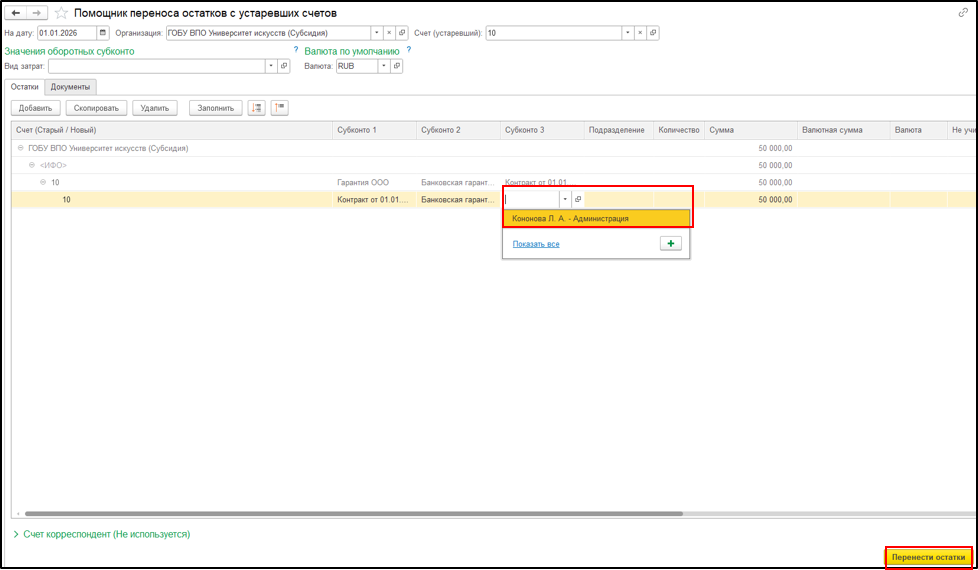Click the Добавить button
This screenshot has height=570, width=978.
coord(36,108)
